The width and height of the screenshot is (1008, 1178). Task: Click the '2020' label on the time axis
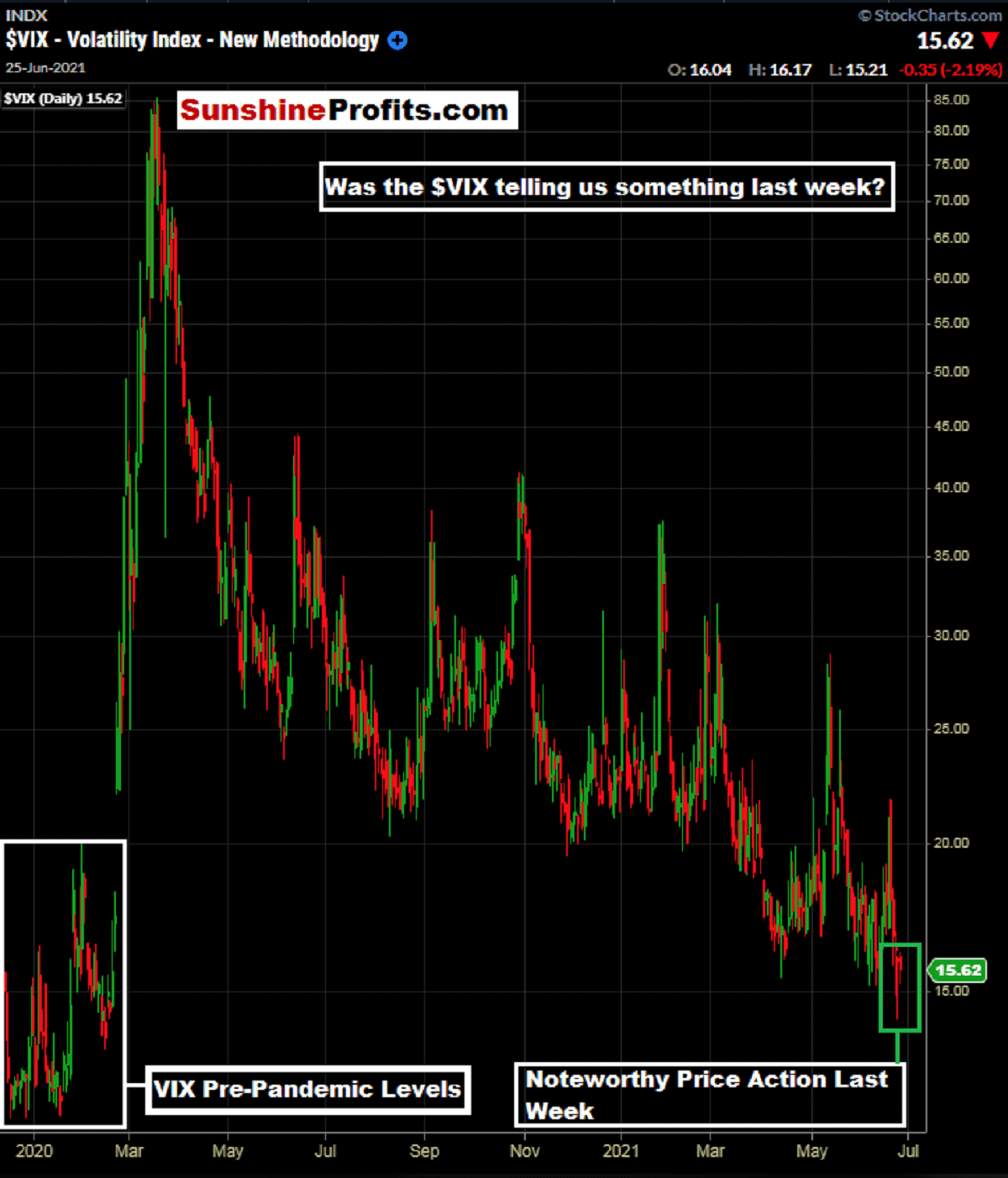pos(34,1150)
